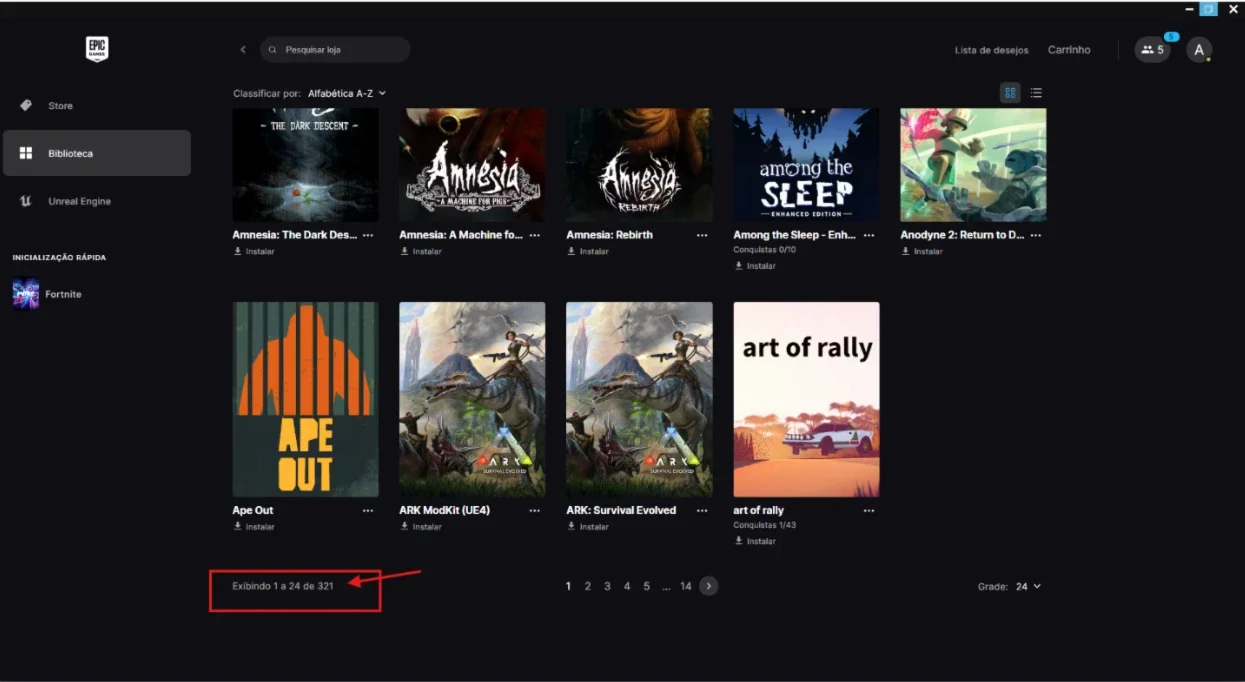
Task: Go to page 3
Action: [x=607, y=586]
